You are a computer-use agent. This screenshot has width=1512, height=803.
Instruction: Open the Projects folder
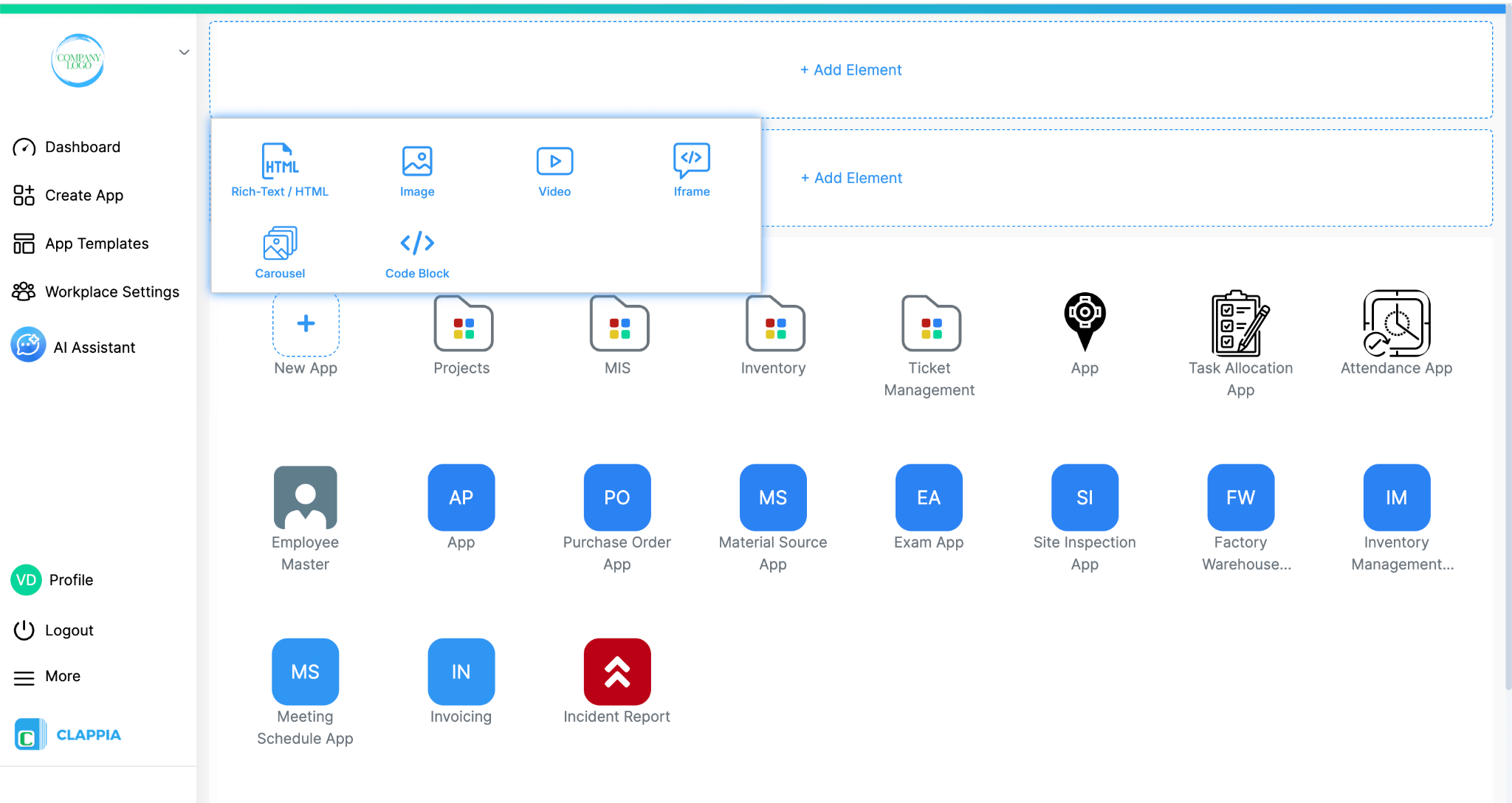point(462,323)
